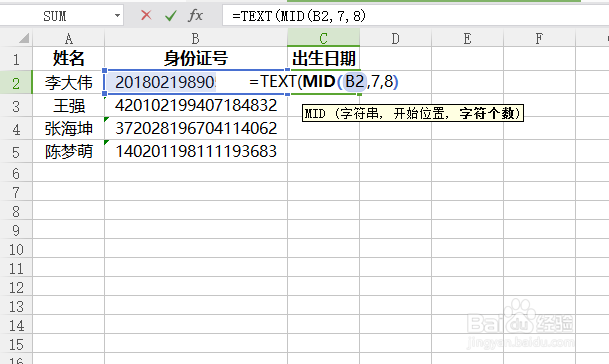609x364 pixels.
Task: Select column E header
Action: pyautogui.click(x=467, y=38)
